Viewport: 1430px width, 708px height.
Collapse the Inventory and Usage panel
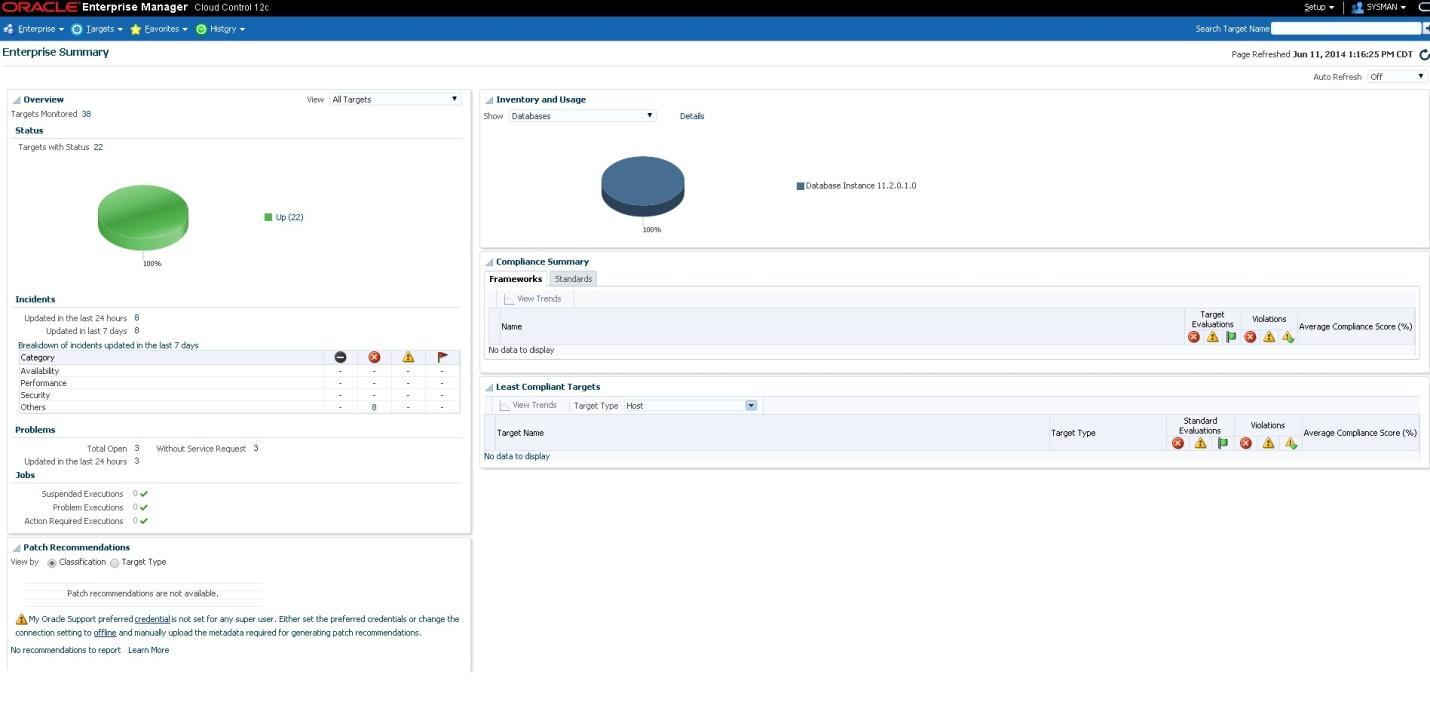[489, 100]
